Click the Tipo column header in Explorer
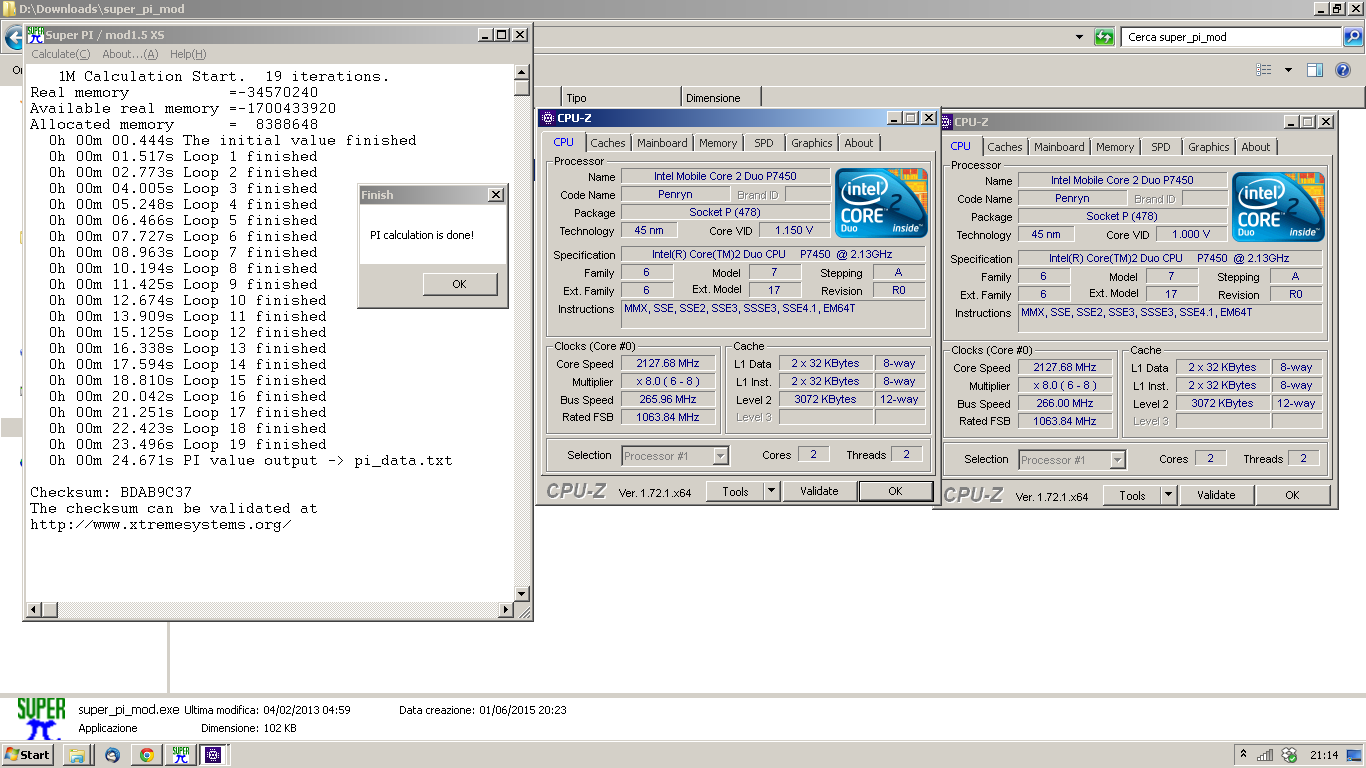This screenshot has width=1366, height=768. [621, 98]
